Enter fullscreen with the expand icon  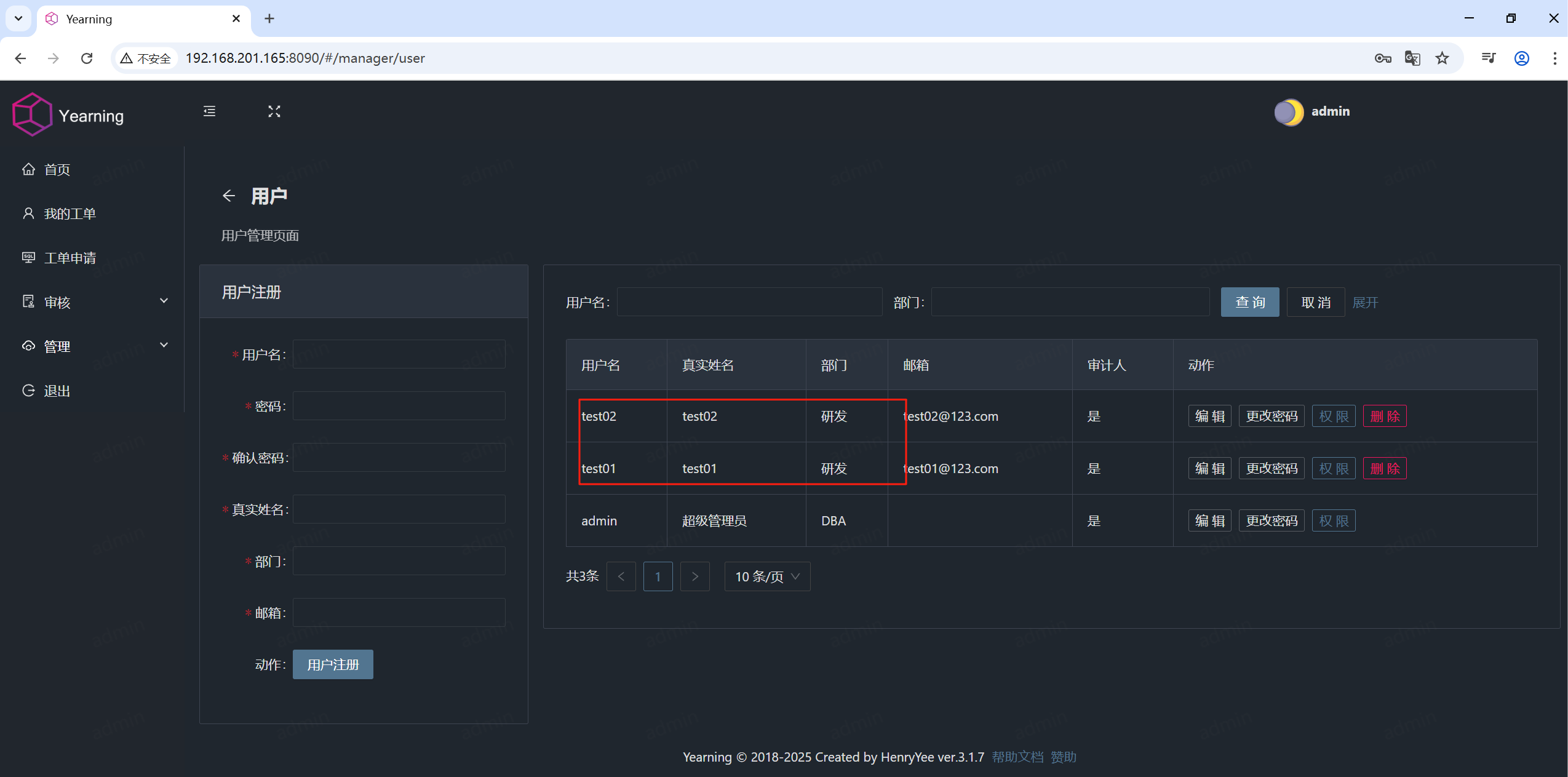274,111
